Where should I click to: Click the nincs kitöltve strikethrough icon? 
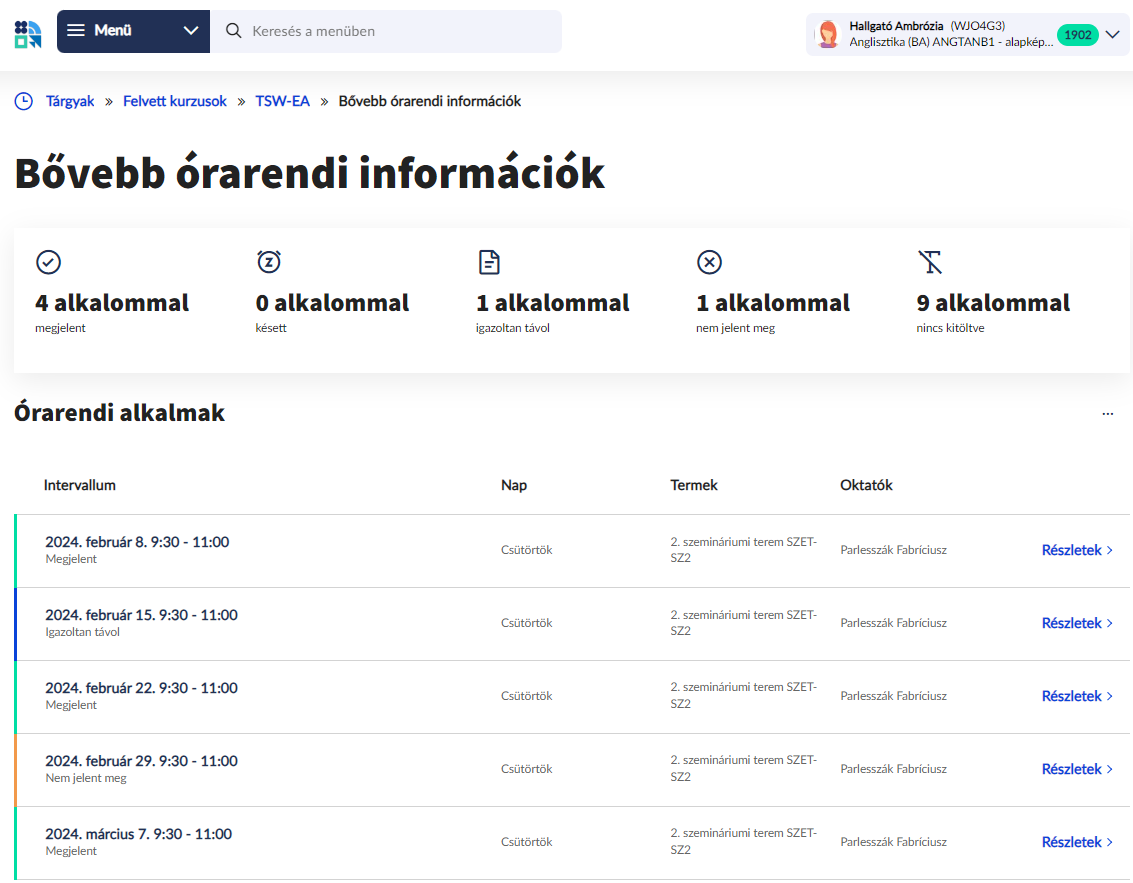930,261
